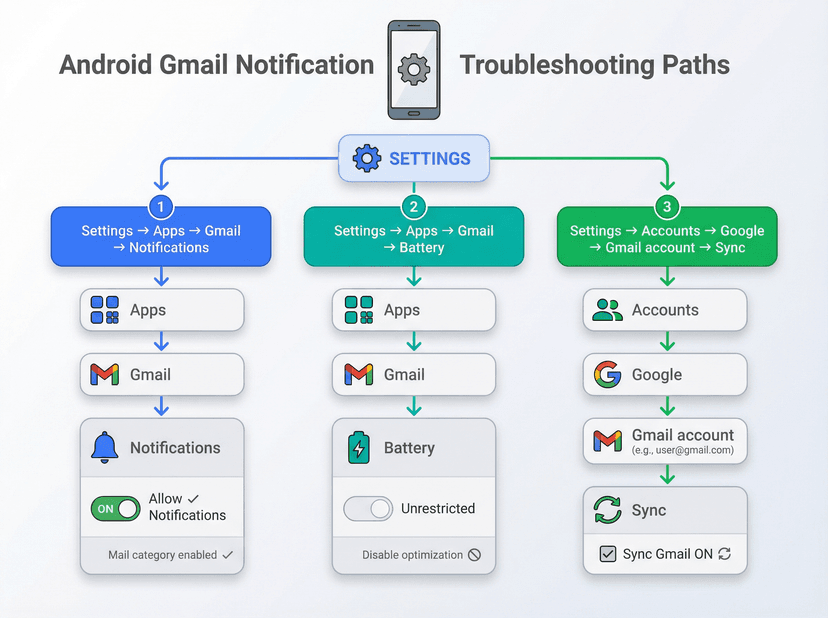The image size is (828, 618).
Task: Click the teal Apps grid icon in path 2
Action: (359, 310)
